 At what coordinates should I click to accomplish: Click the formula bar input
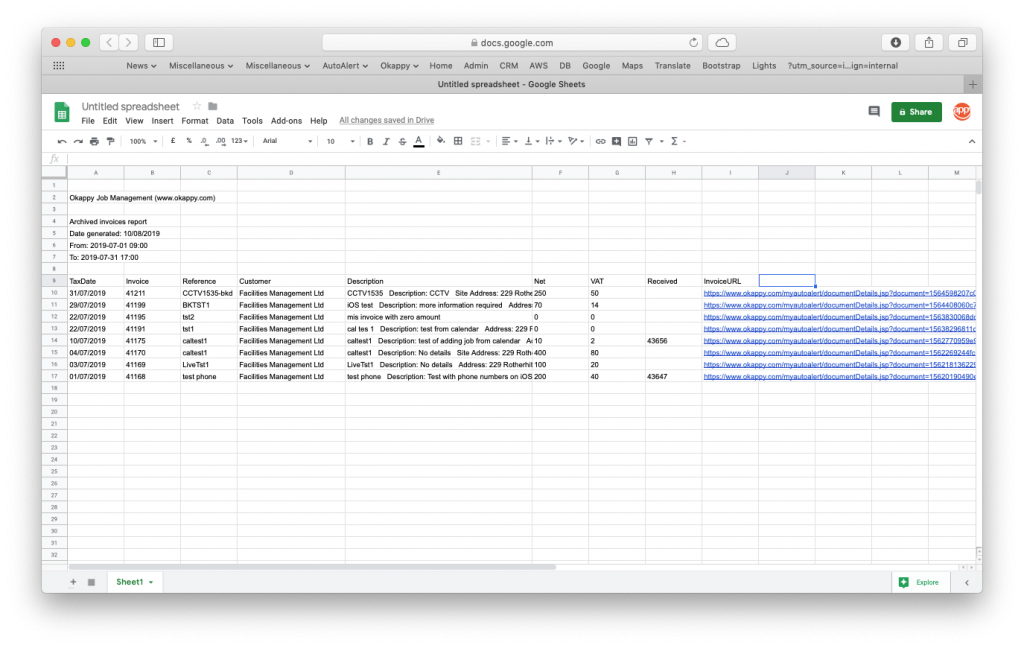coord(521,159)
